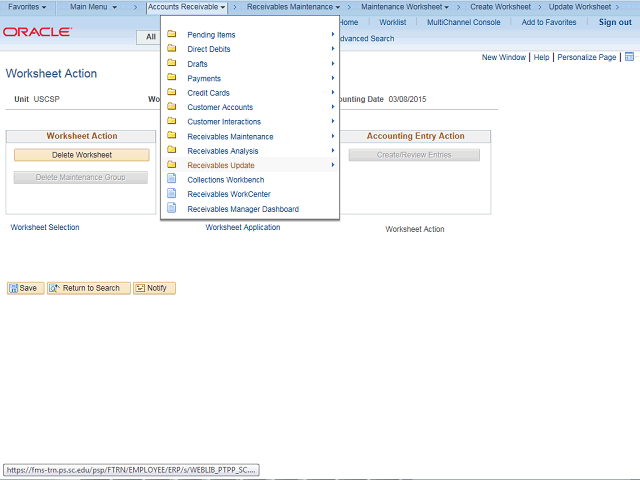Click the Notify button
The height and width of the screenshot is (480, 640).
(x=154, y=288)
